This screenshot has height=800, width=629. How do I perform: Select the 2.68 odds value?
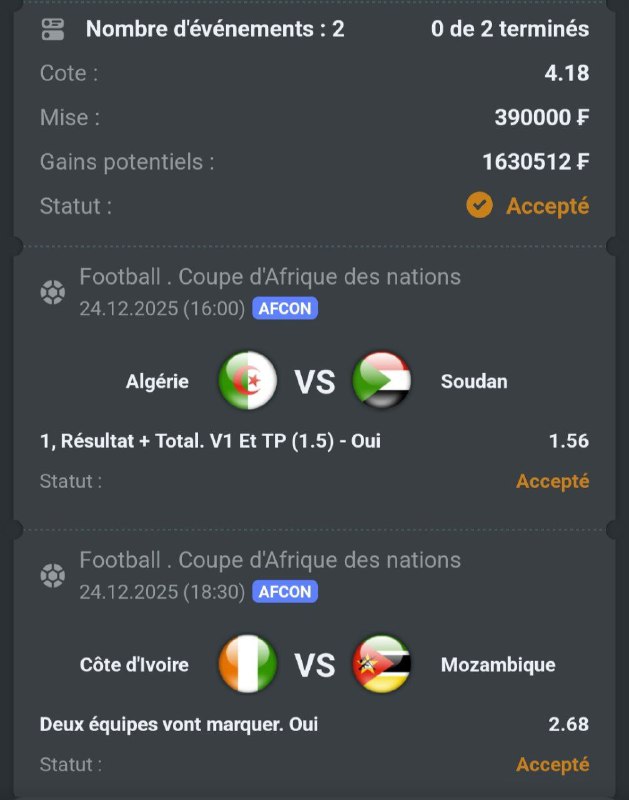(x=568, y=724)
